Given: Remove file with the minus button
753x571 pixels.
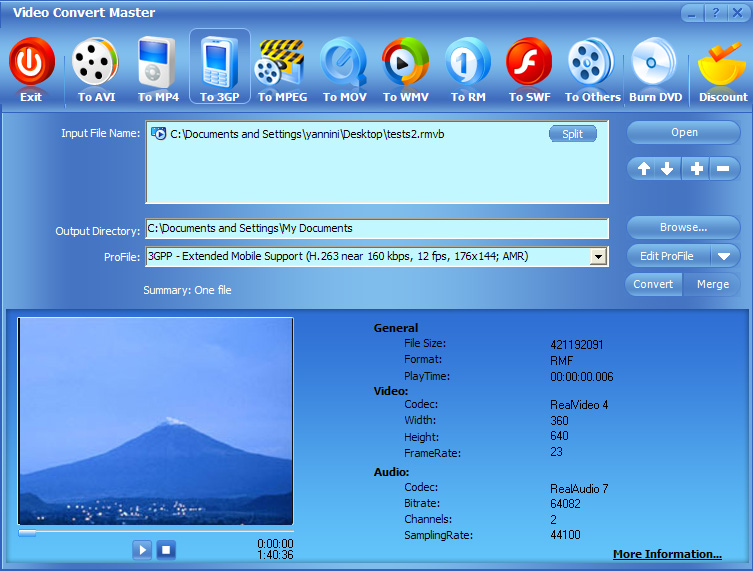Looking at the screenshot, I should [723, 169].
